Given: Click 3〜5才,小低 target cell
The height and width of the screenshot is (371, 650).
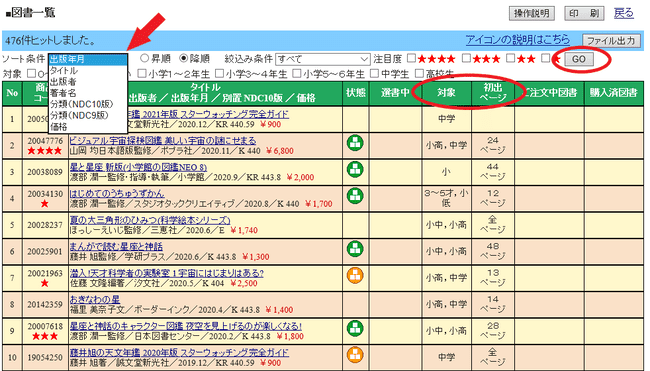Looking at the screenshot, I should point(446,199).
